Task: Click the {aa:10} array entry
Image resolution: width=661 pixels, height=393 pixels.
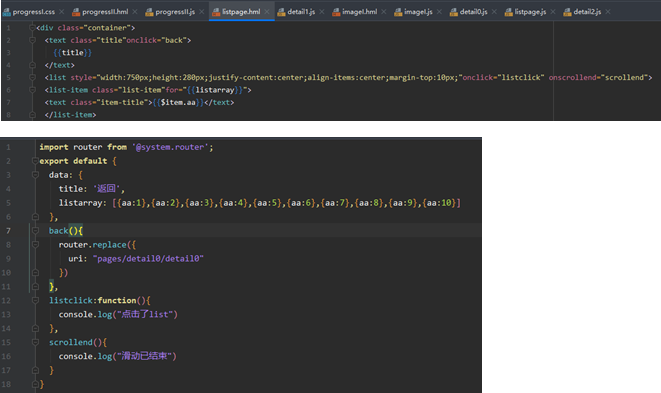Action: point(440,203)
